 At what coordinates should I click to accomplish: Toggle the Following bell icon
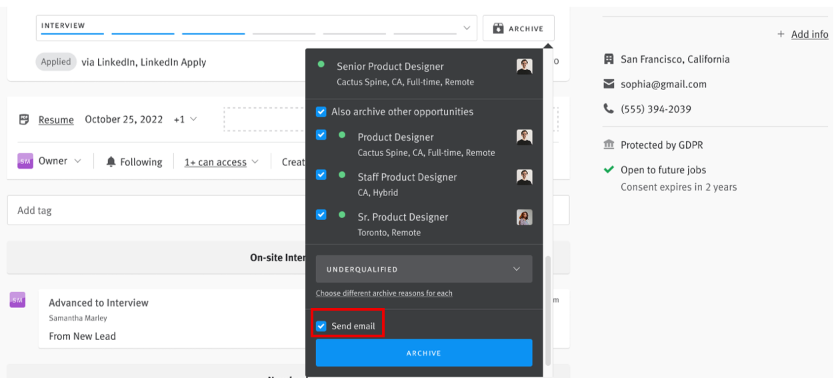click(111, 162)
